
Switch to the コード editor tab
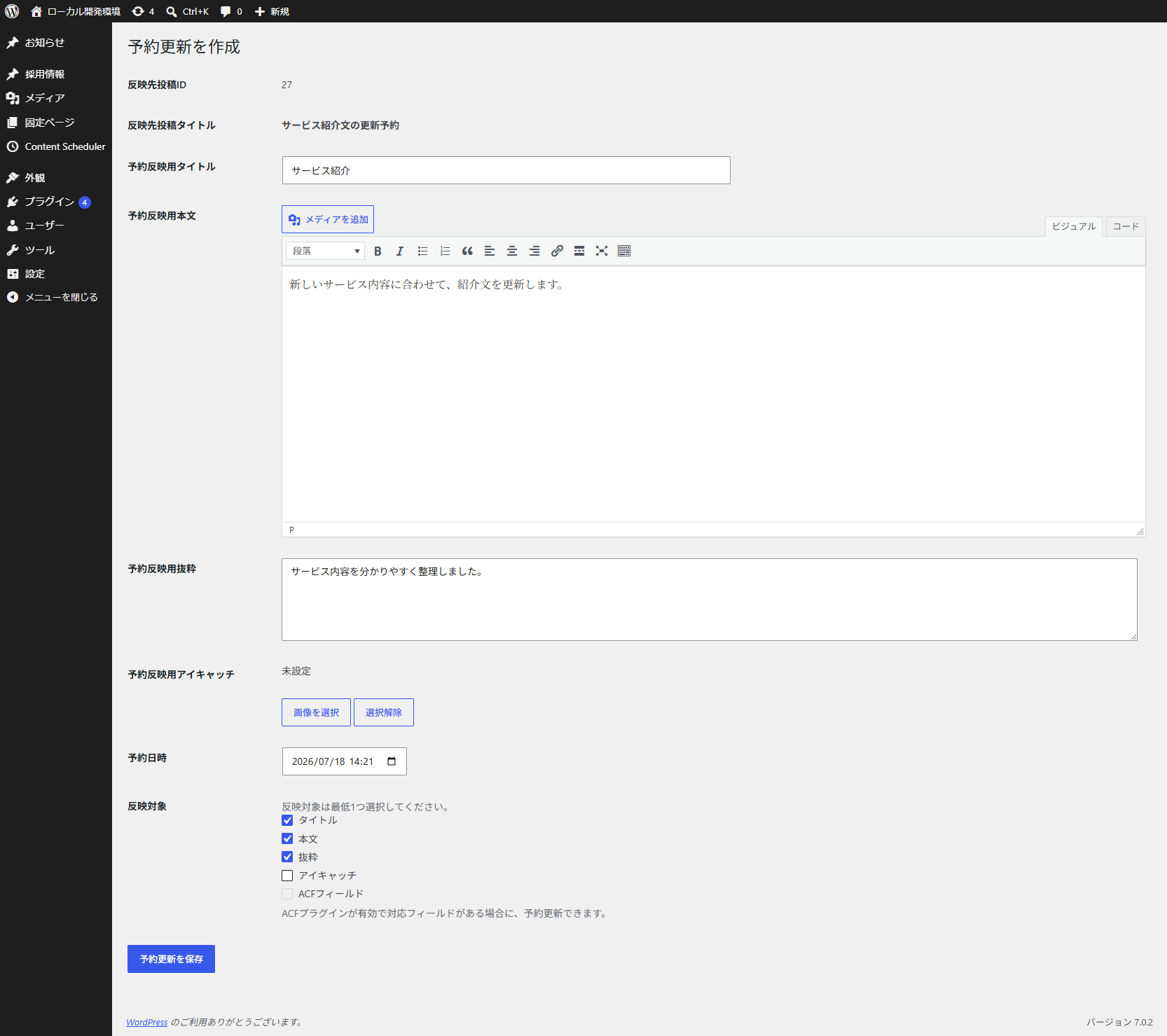point(1126,226)
